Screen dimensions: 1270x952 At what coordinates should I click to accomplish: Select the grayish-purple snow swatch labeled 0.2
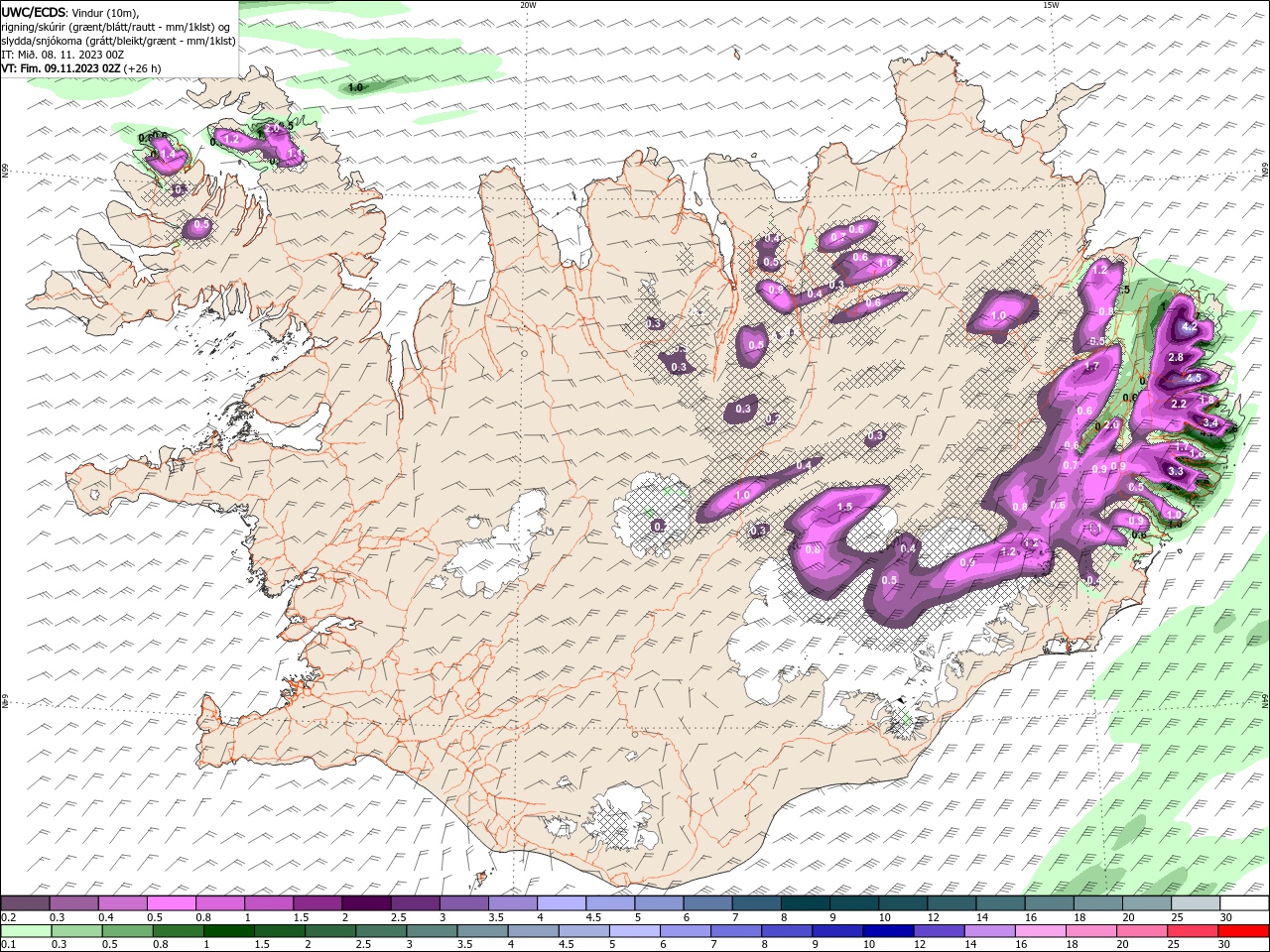(25, 903)
